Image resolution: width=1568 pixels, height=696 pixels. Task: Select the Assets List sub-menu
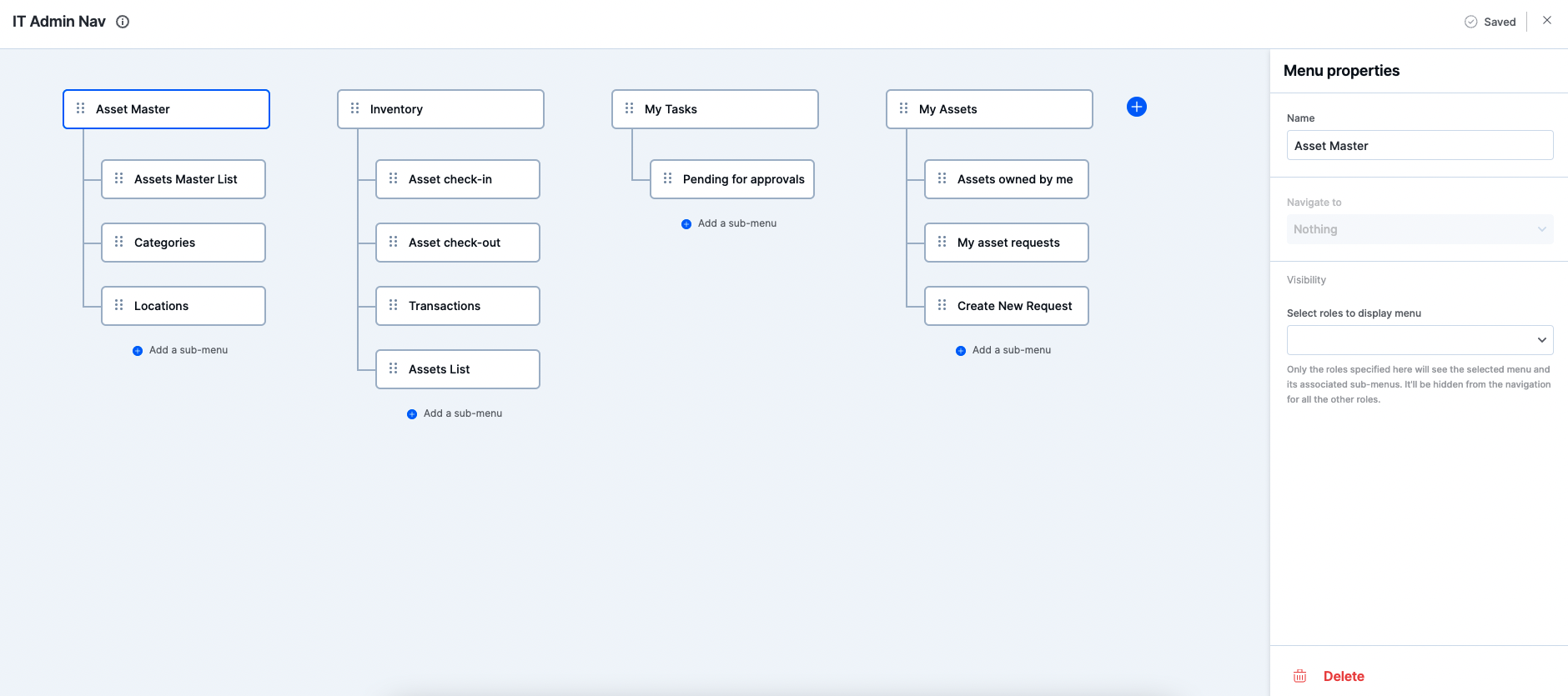point(458,369)
